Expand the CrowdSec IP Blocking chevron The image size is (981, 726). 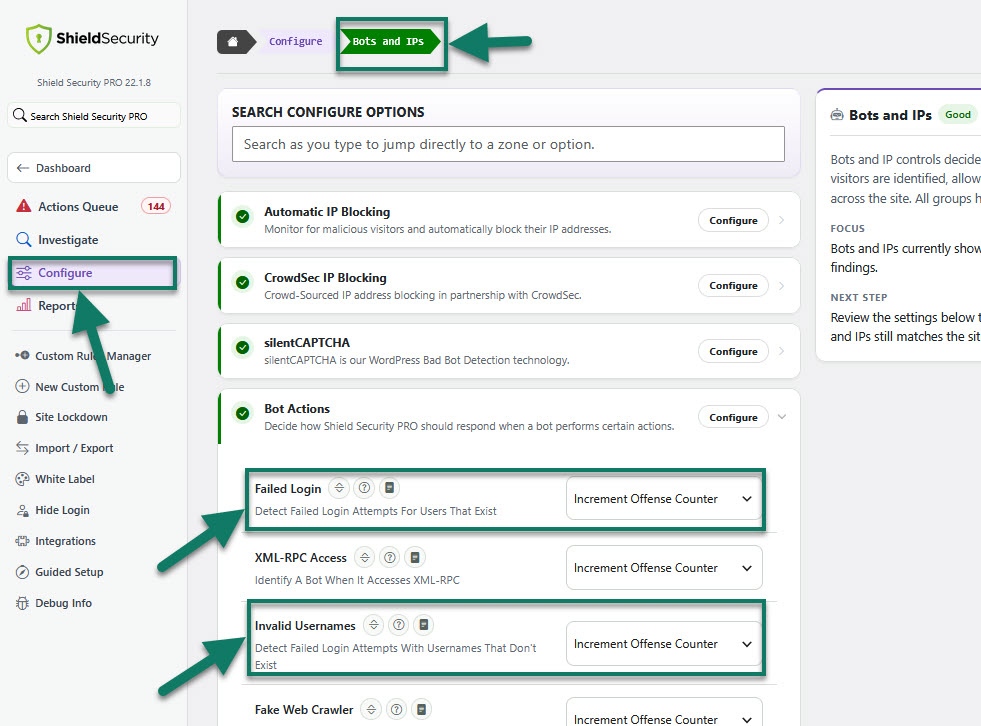click(x=781, y=285)
